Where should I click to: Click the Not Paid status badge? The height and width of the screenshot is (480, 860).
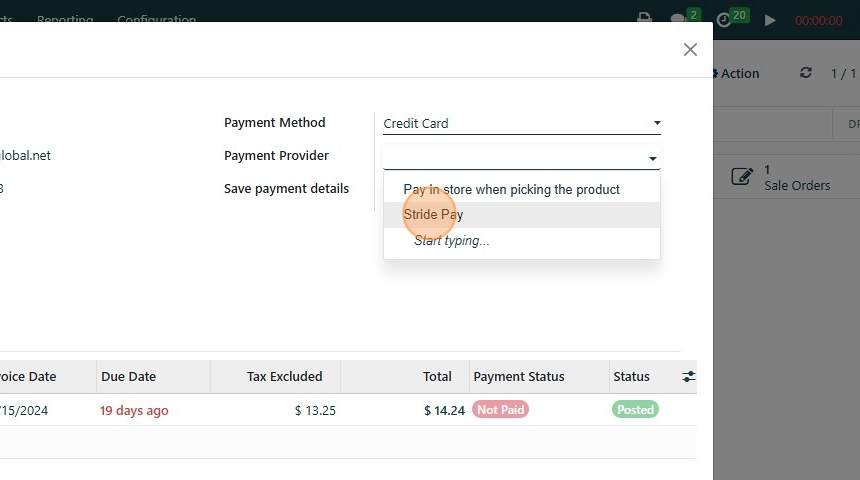[501, 410]
